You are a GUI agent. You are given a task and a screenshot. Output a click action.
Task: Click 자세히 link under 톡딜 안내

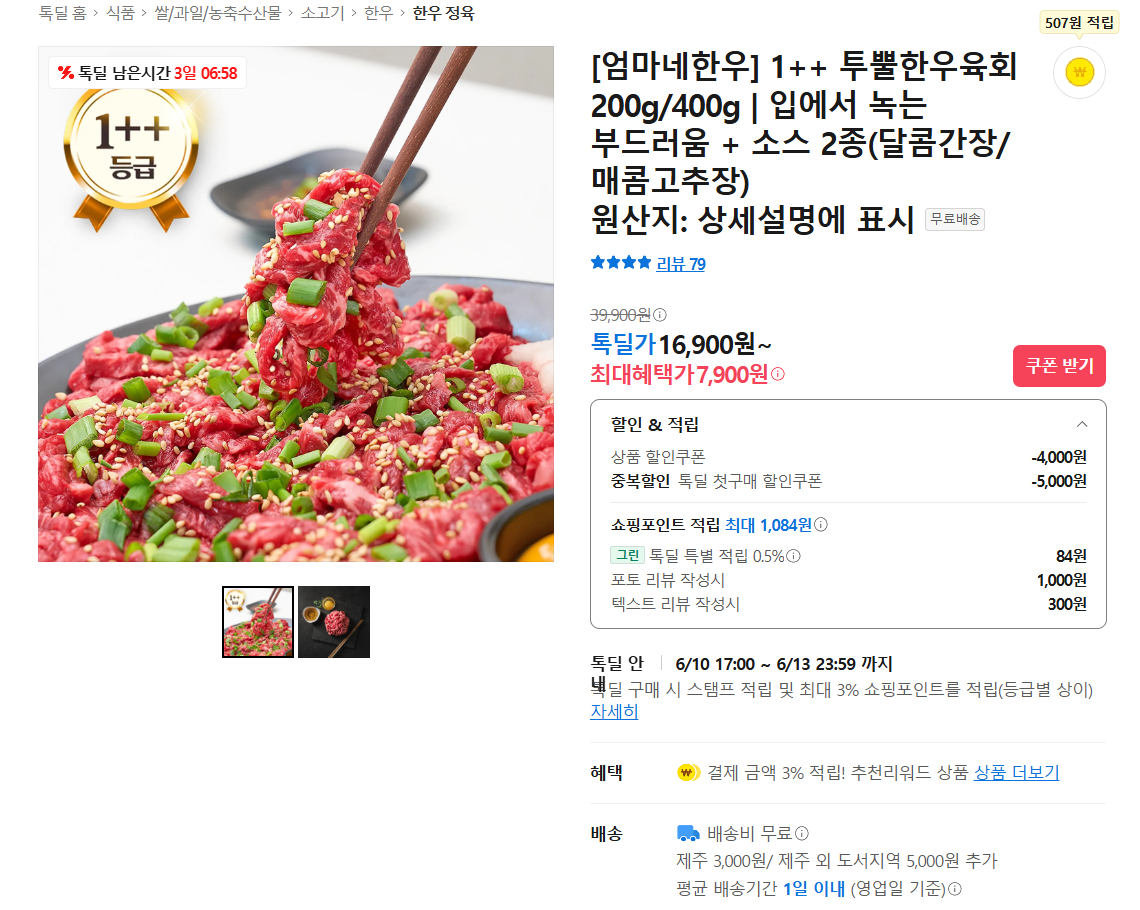614,712
